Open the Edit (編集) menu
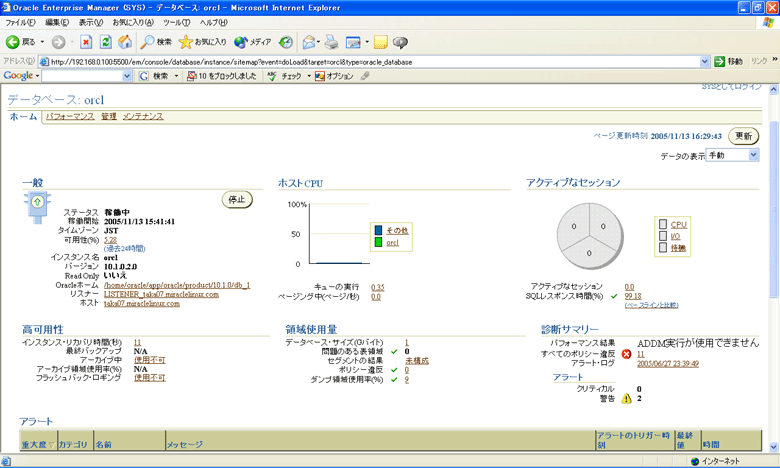Screen dimensions: 780x468 point(57,22)
